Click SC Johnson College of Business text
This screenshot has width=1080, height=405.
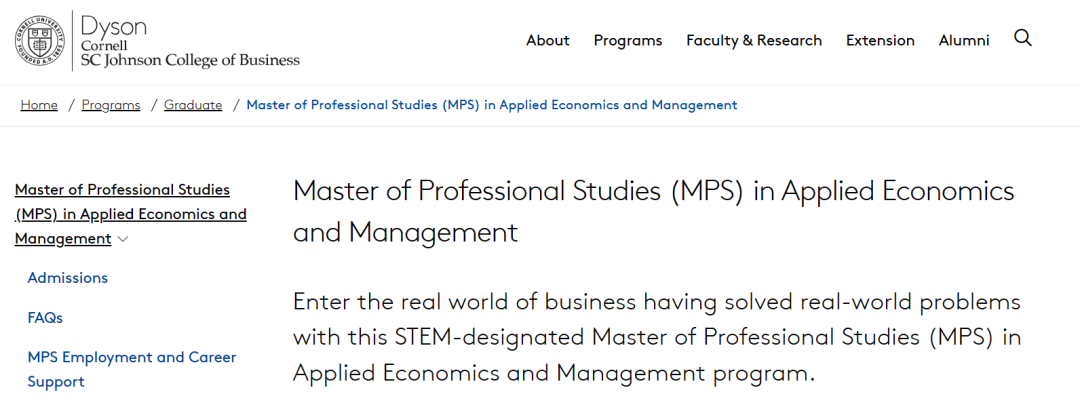pos(190,60)
